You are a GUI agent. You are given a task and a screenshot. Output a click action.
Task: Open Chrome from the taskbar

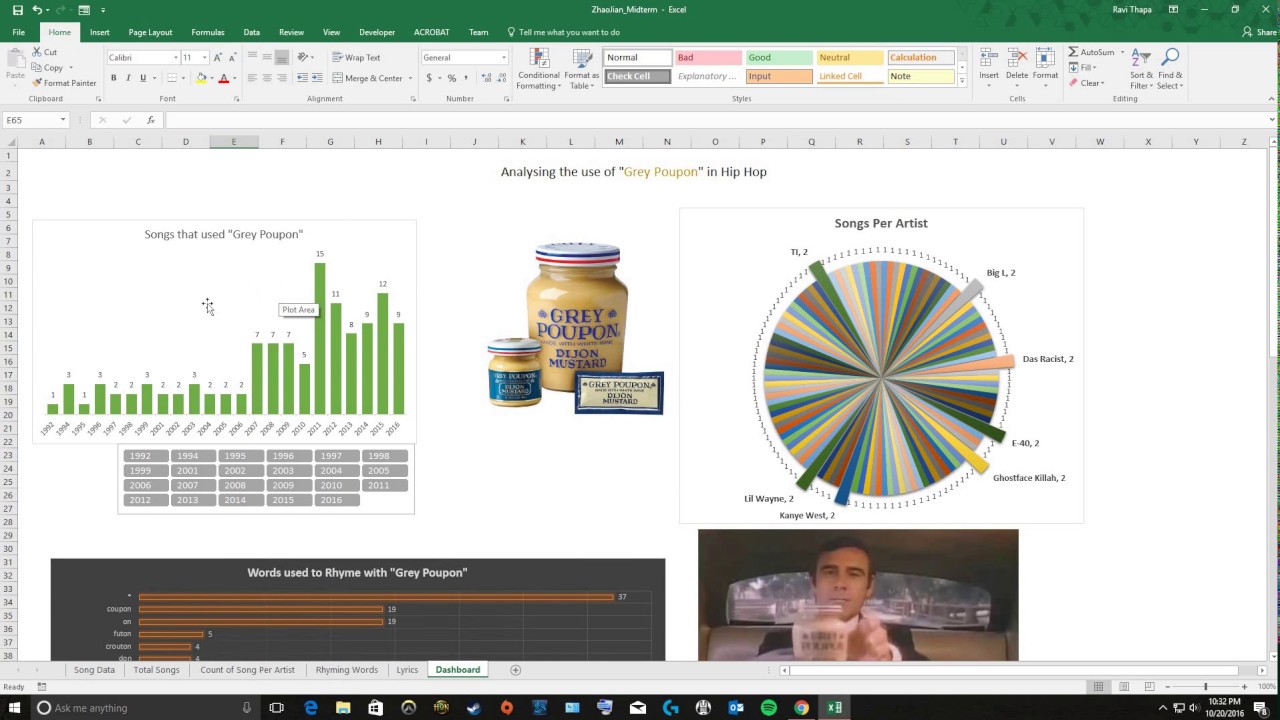coord(801,708)
